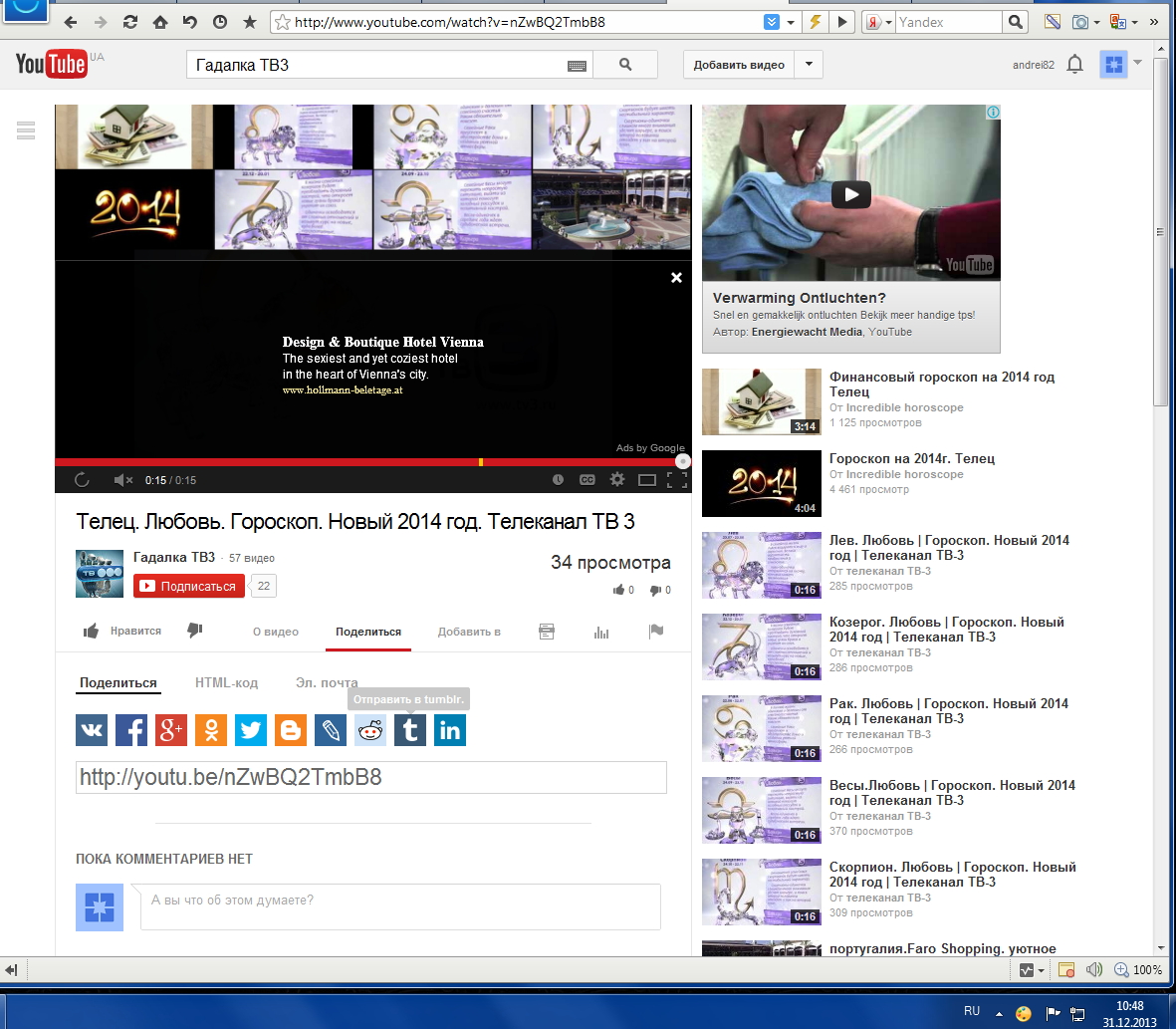The width and height of the screenshot is (1176, 1029).
Task: Share video to Google Plus
Action: [x=171, y=730]
